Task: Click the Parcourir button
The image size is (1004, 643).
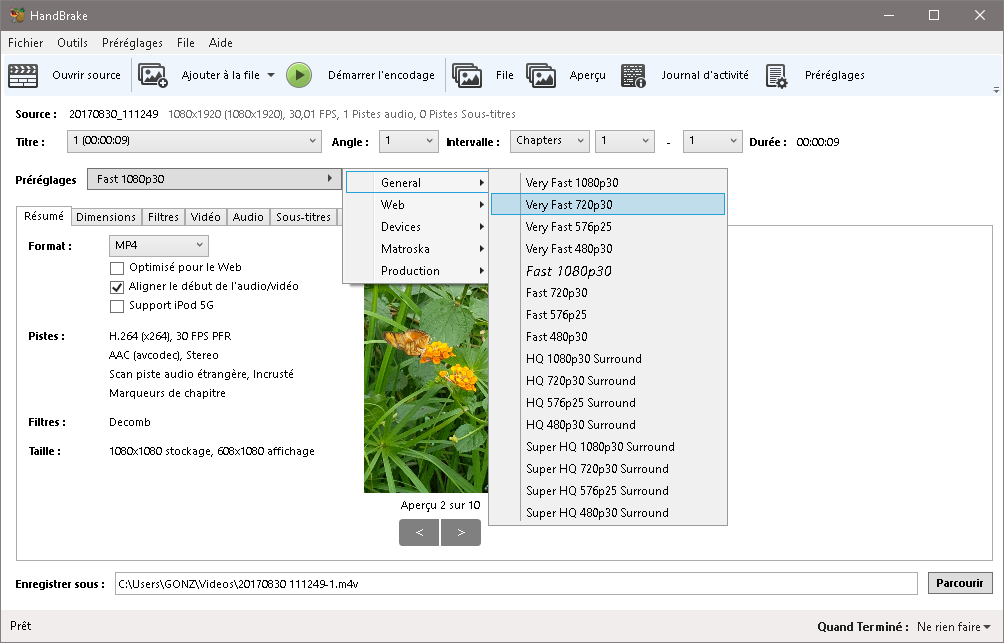Action: [960, 583]
